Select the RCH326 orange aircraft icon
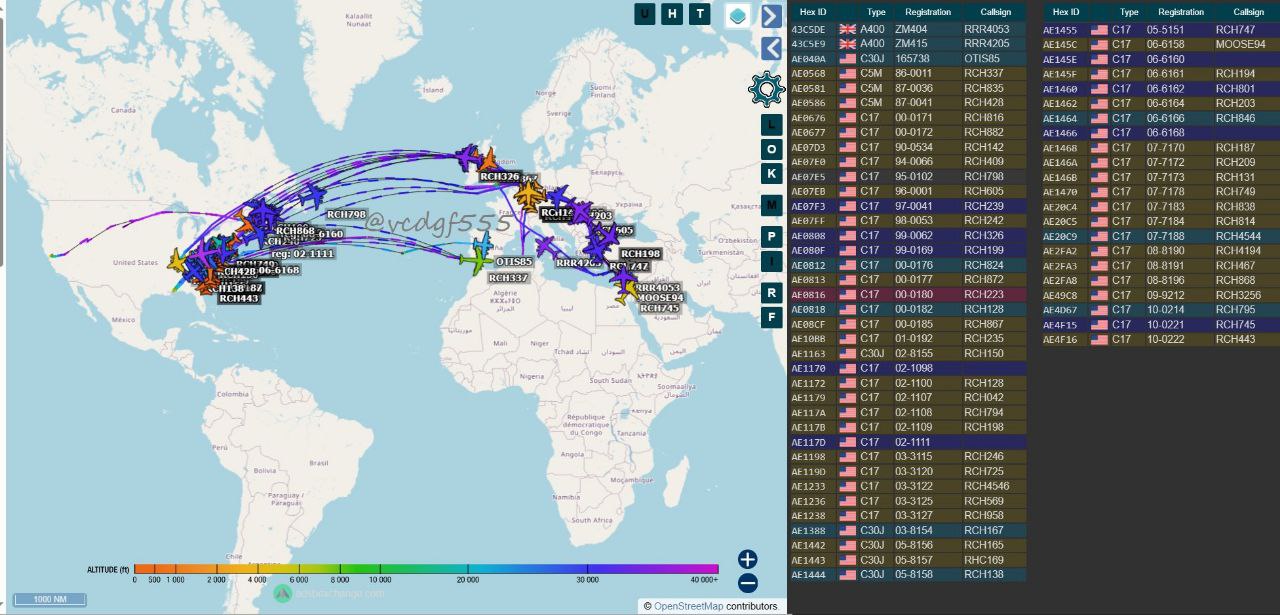The image size is (1280, 615). [x=487, y=160]
